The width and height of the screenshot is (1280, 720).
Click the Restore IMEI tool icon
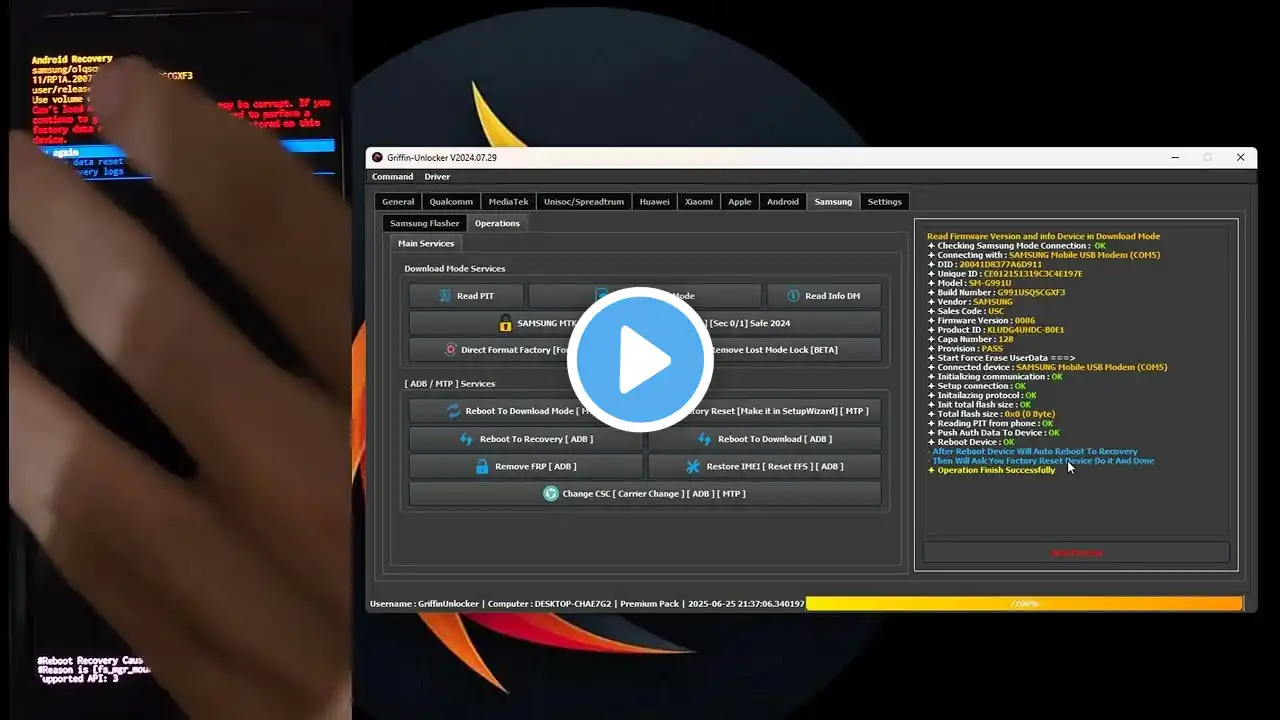[693, 466]
